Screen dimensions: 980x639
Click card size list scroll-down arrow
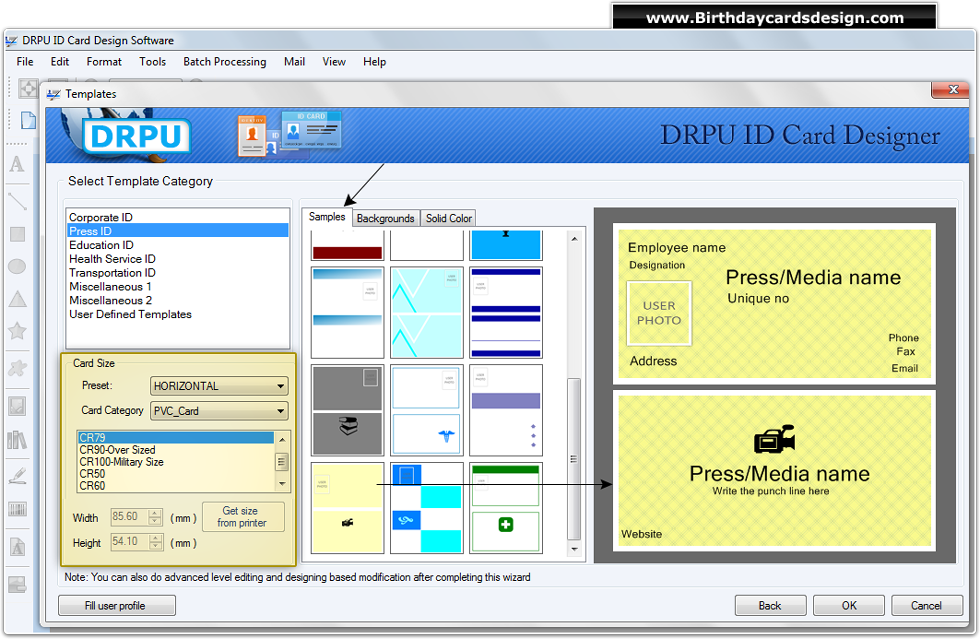(282, 484)
